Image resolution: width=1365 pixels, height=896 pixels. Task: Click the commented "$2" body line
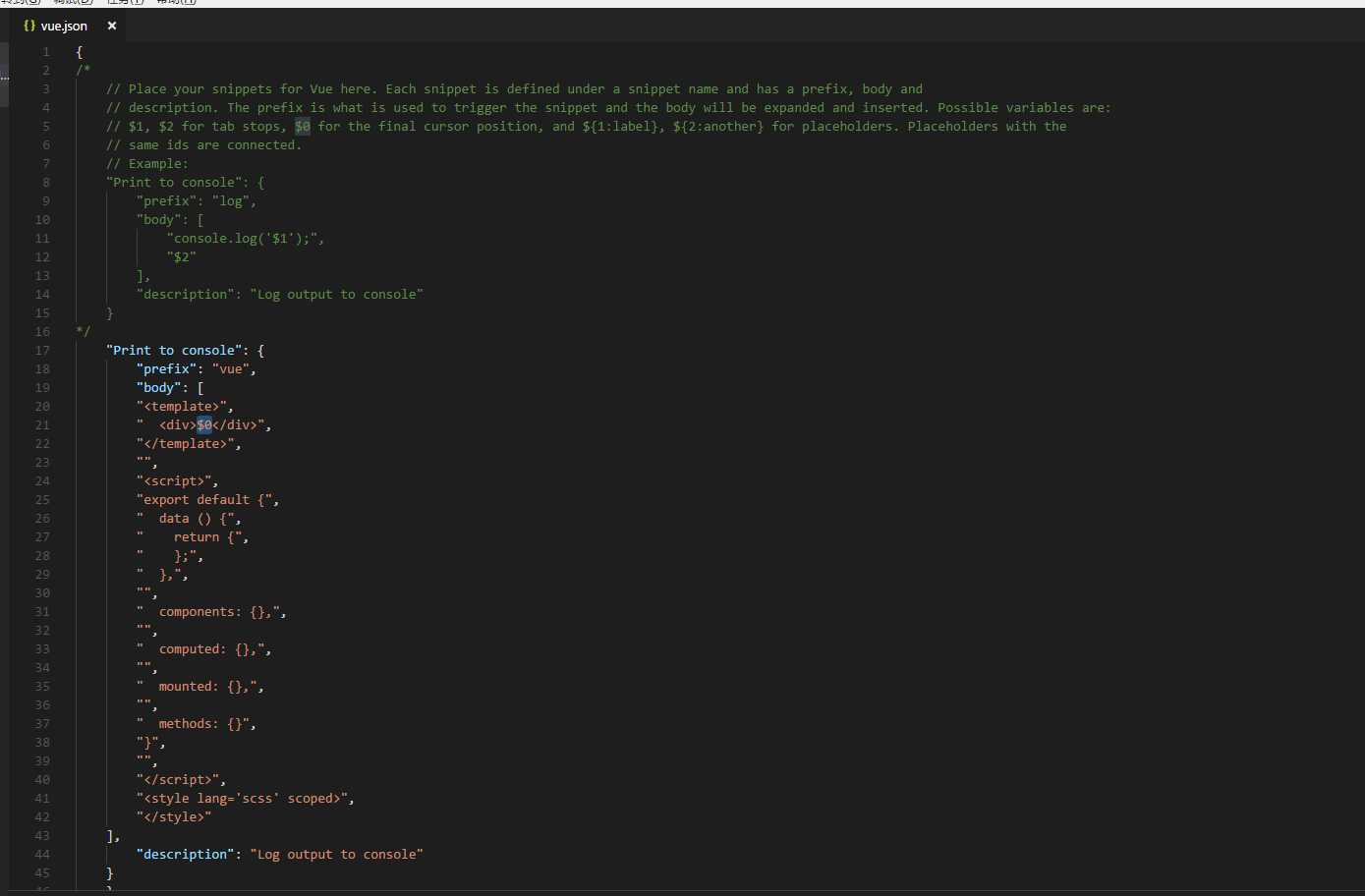[x=182, y=257]
